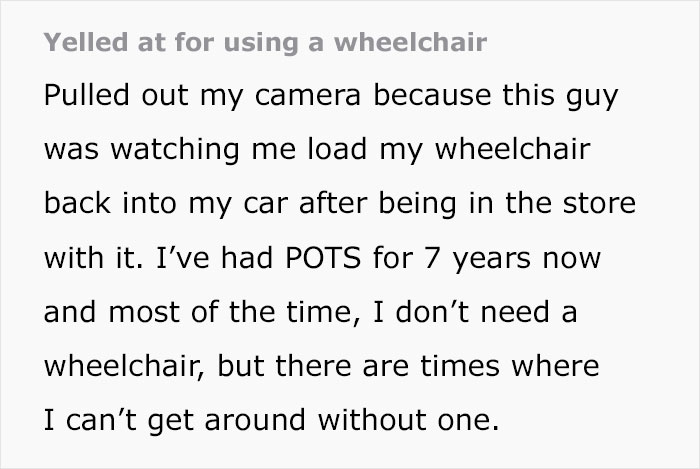Select 'wheelchair' at end of second line
Viewport: 700px width, 469px height.
point(512,149)
